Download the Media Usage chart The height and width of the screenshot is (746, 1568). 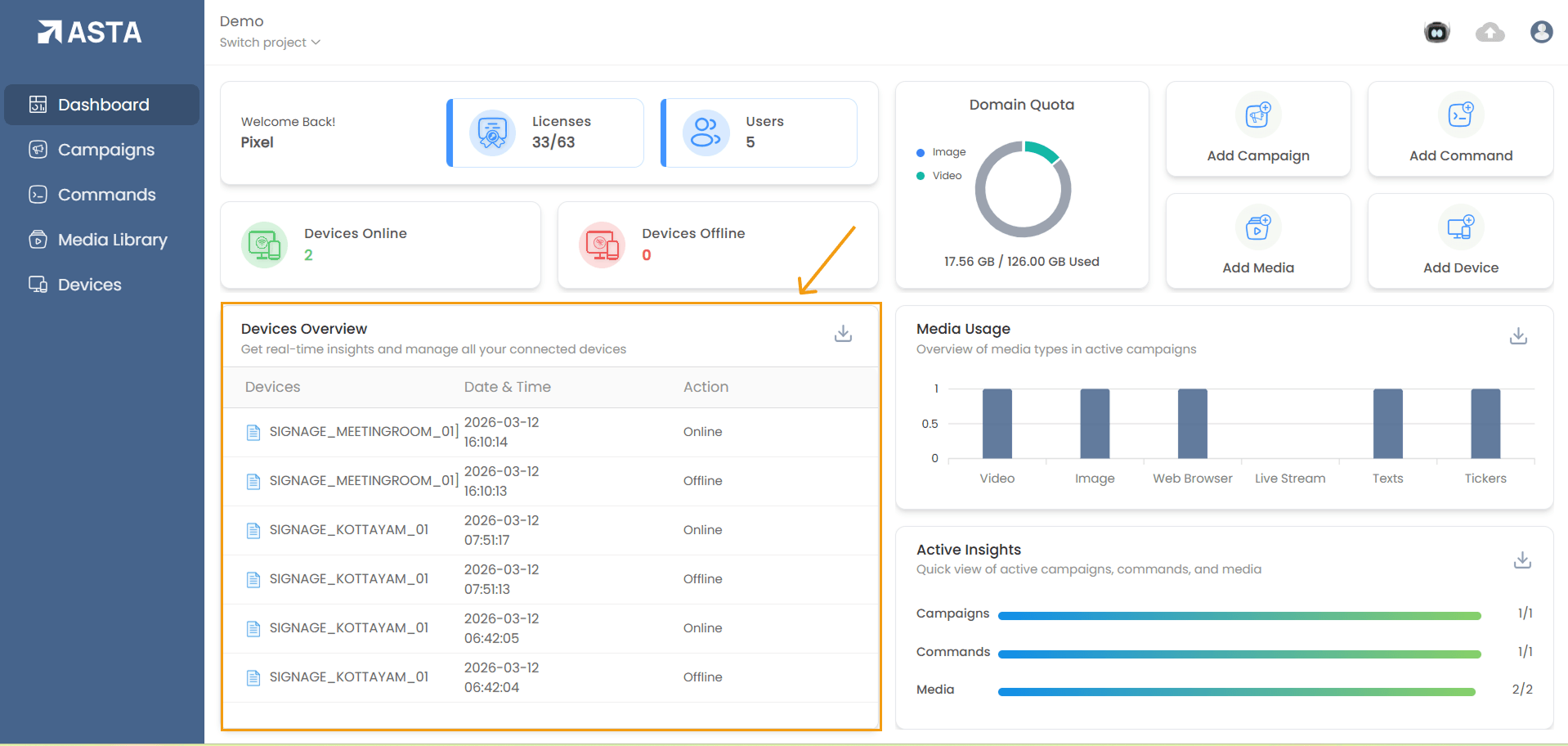[x=1518, y=336]
